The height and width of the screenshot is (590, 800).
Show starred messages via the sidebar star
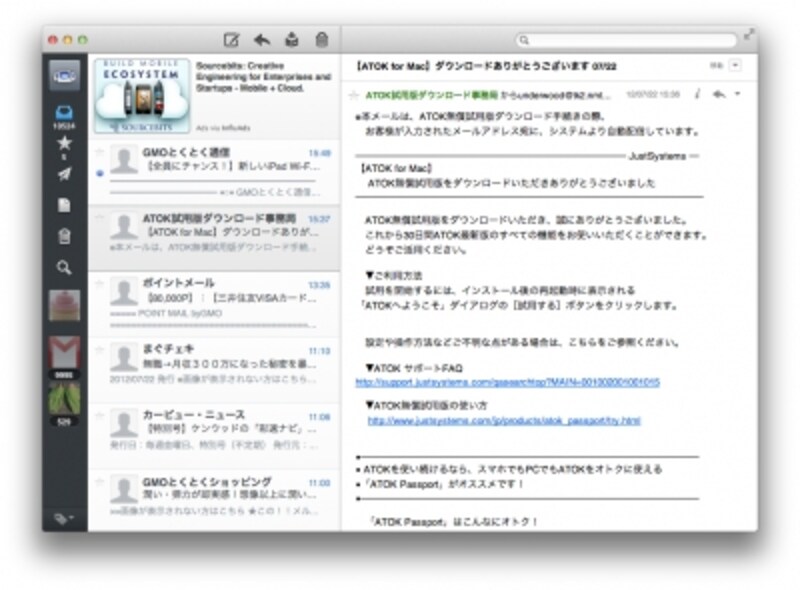(x=64, y=143)
